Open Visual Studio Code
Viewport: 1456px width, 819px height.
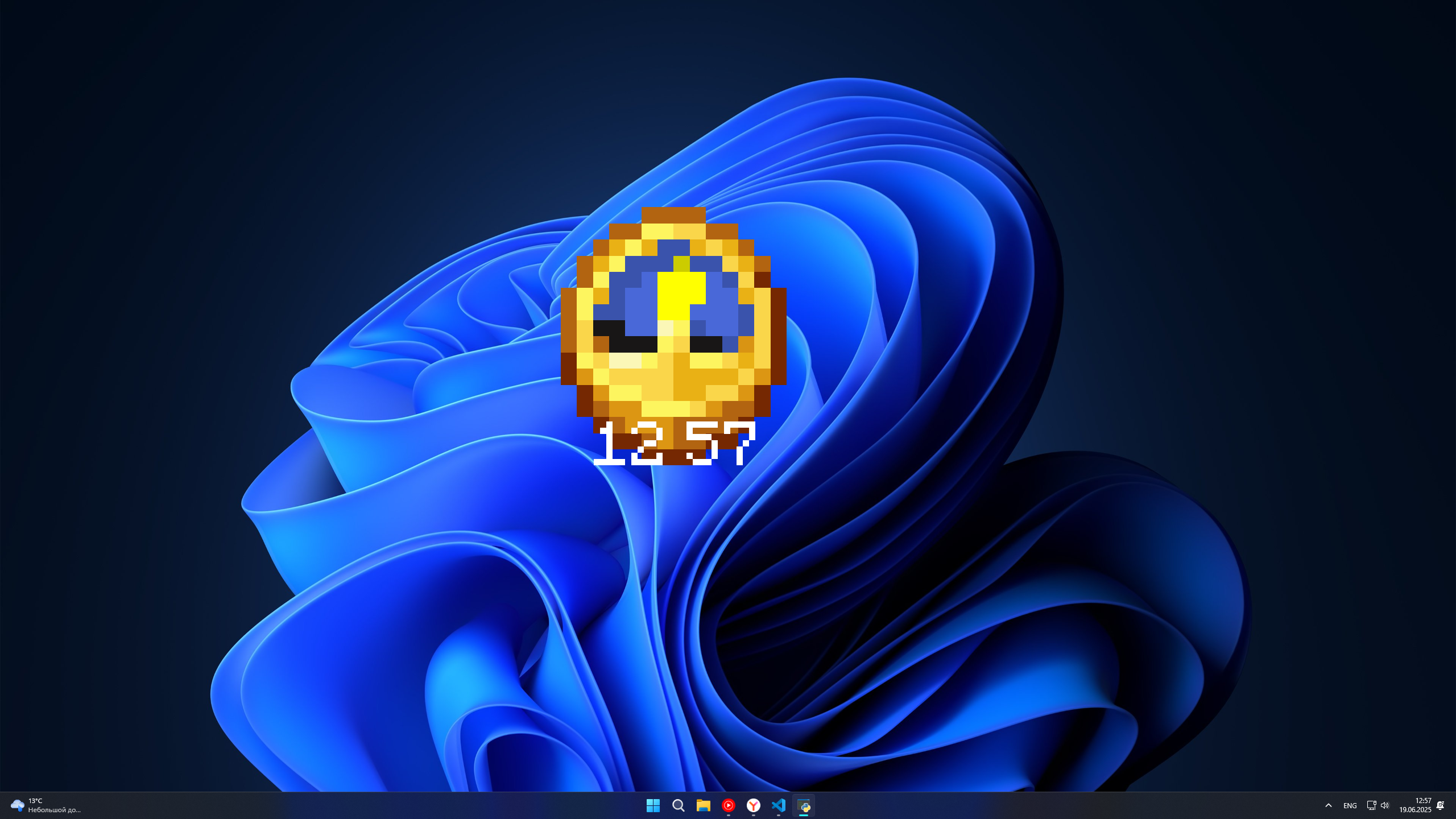pyautogui.click(x=779, y=805)
